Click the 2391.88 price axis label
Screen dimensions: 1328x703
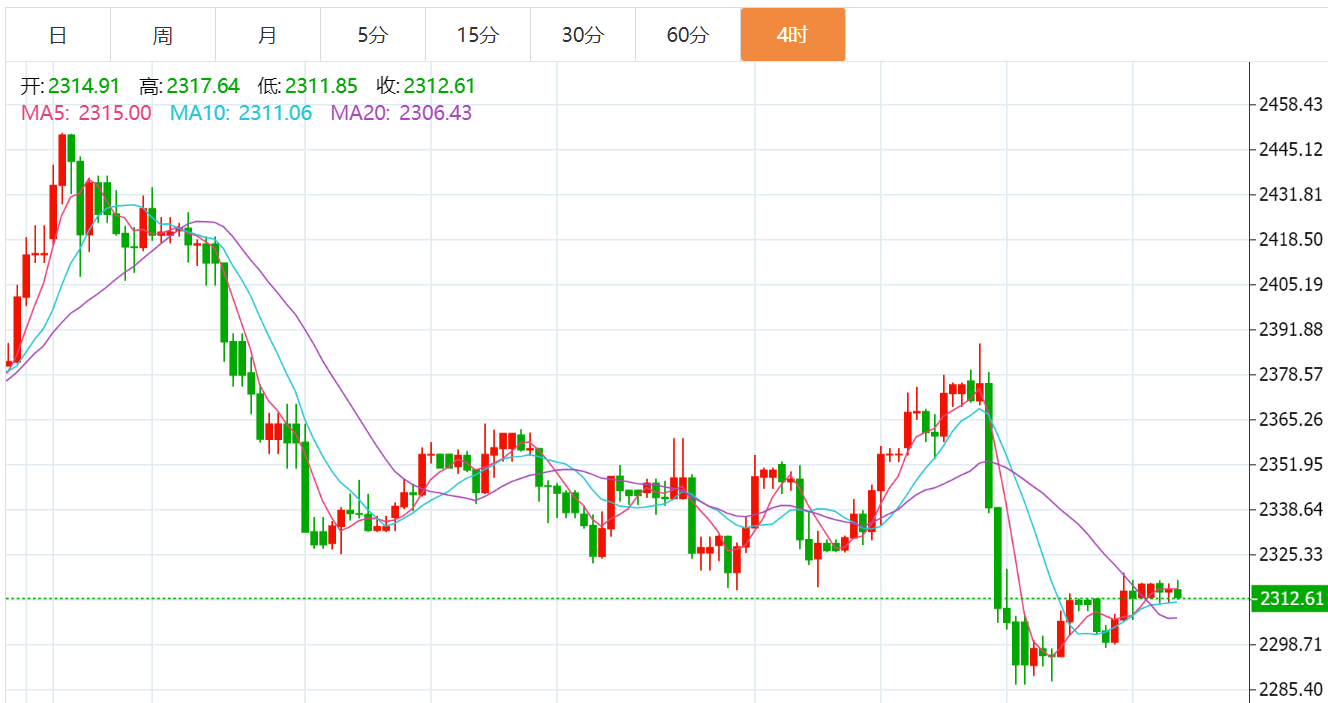point(1291,329)
